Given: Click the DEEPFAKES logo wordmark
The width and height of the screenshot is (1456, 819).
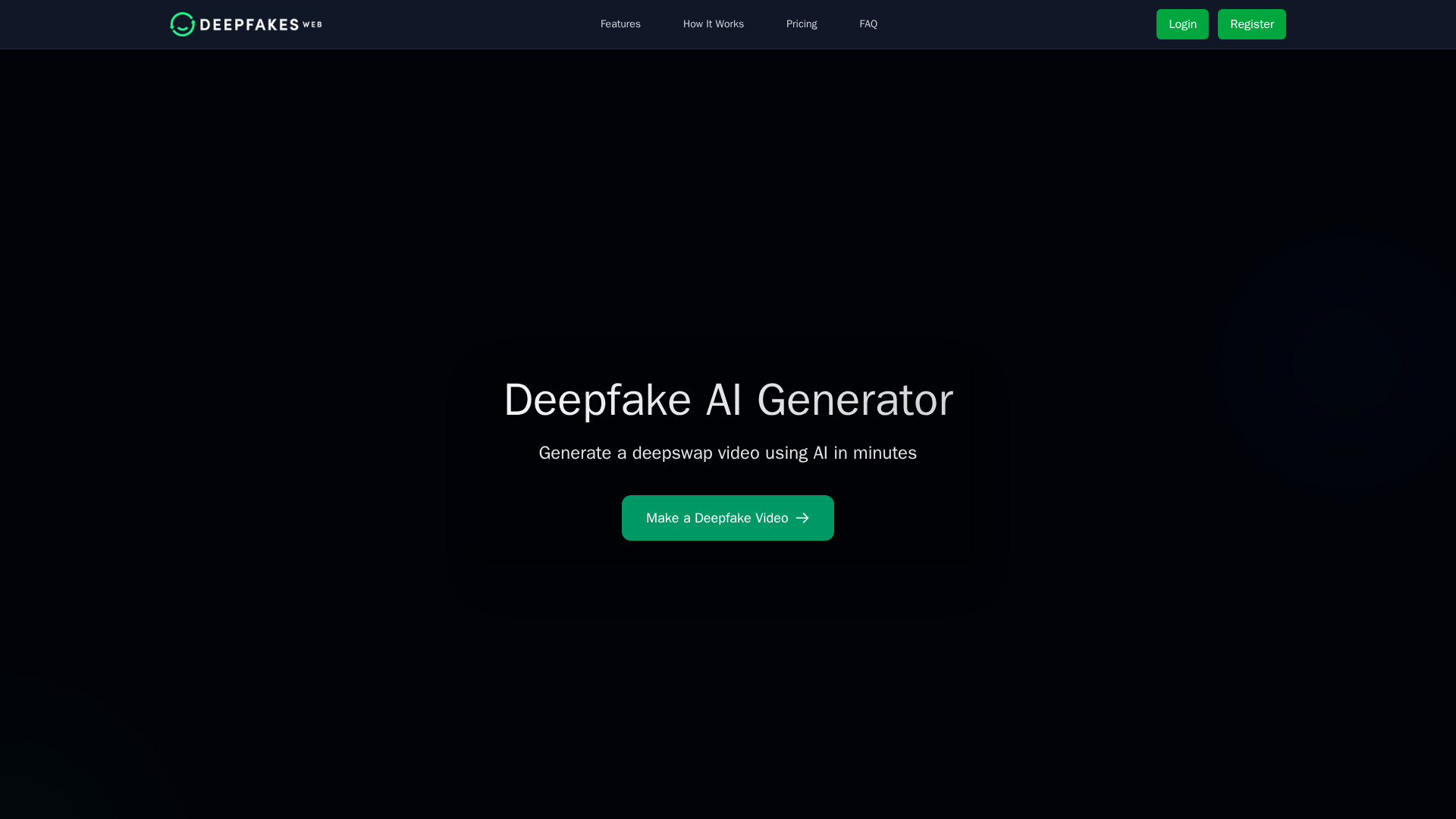Looking at the screenshot, I should [249, 24].
